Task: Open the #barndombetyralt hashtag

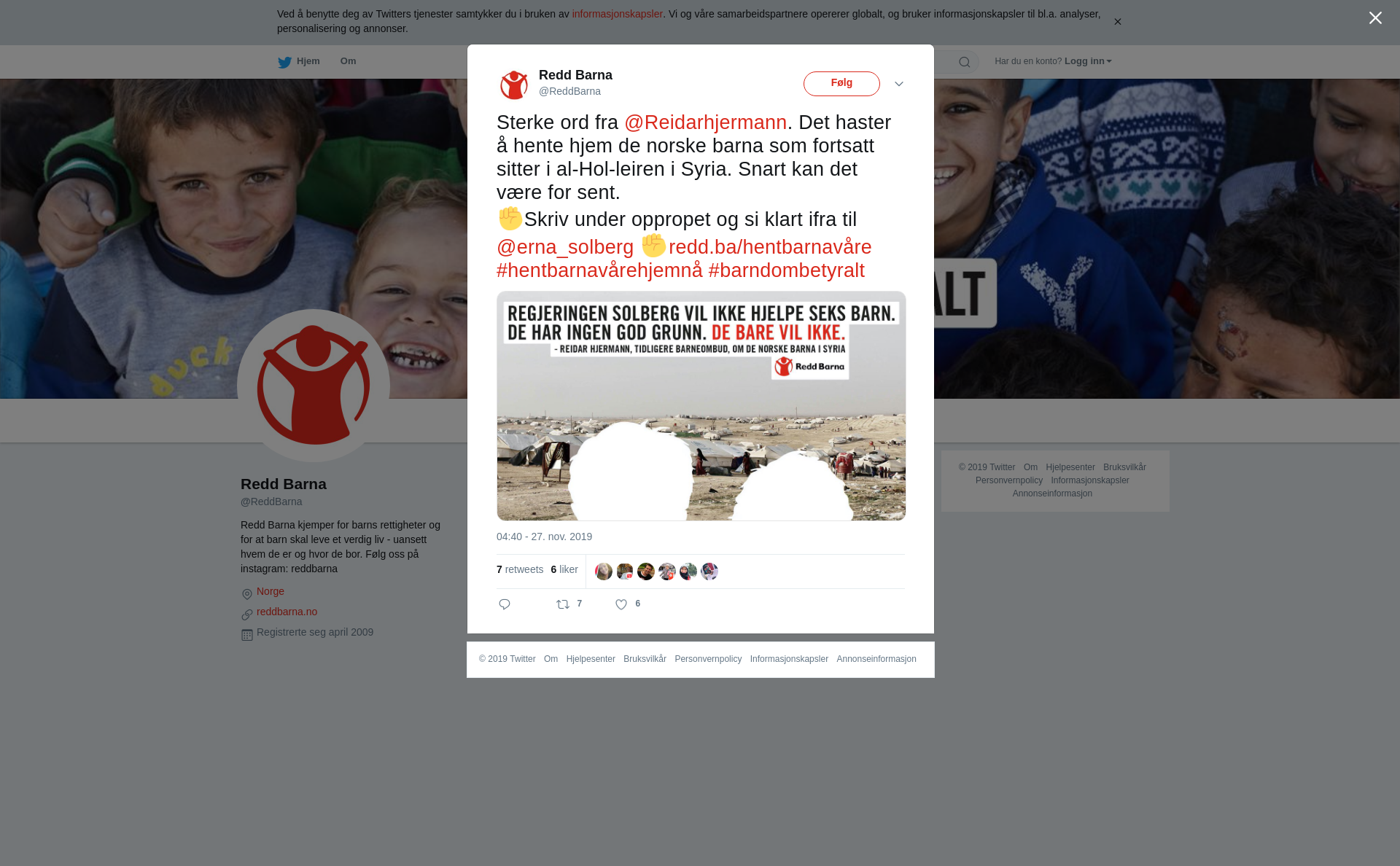Action: tap(786, 270)
